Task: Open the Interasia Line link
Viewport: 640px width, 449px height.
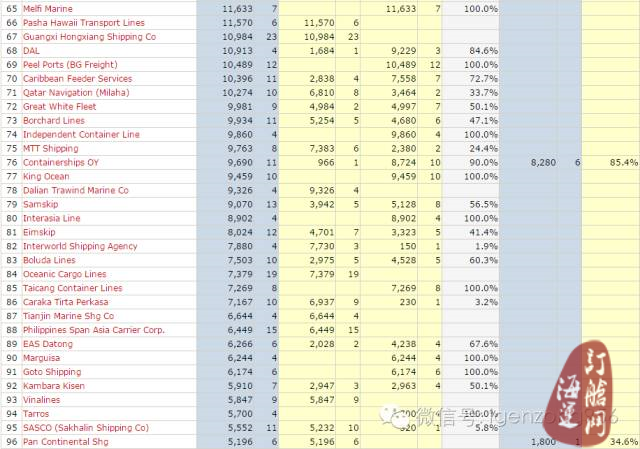Action: pos(51,218)
